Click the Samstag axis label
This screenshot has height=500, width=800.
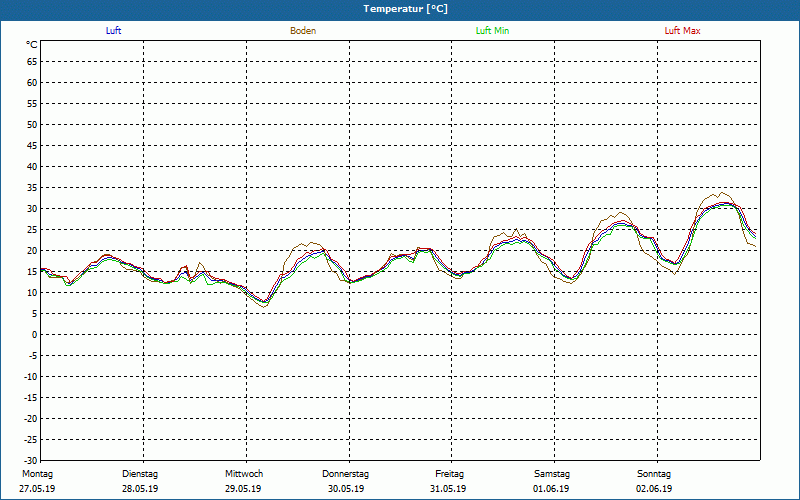552,474
